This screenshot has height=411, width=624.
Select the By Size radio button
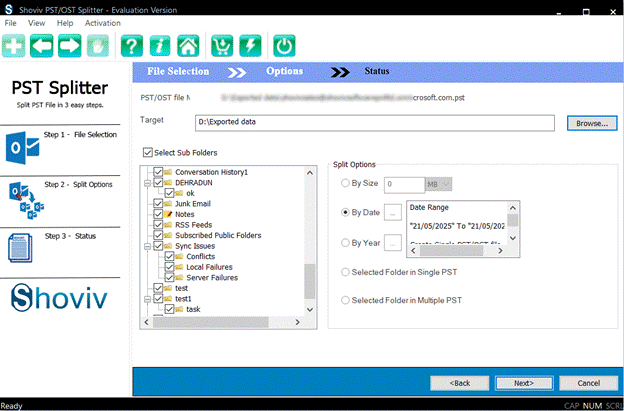345,183
